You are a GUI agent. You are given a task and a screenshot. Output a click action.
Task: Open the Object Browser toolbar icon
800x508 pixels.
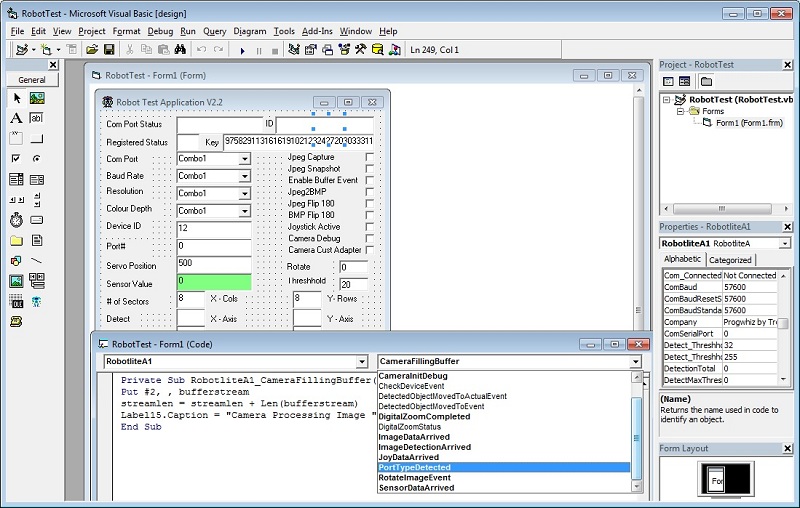344,49
